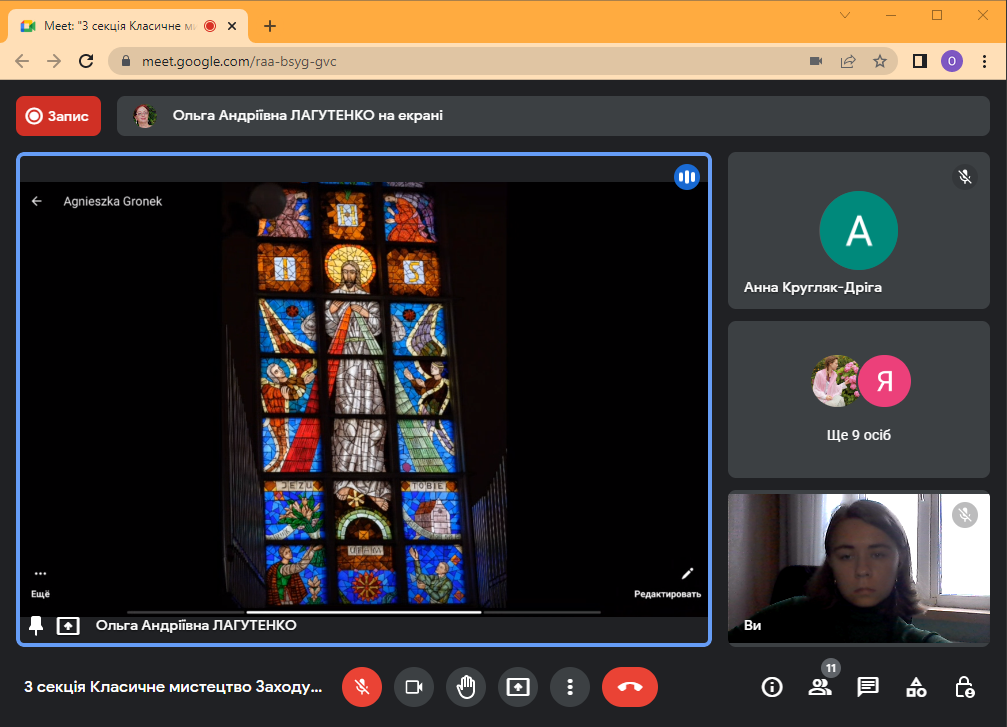This screenshot has height=727, width=1007.
Task: Click the Ольга Андріївна ЛАГУТЕНКО на екрані banner
Action: click(553, 116)
